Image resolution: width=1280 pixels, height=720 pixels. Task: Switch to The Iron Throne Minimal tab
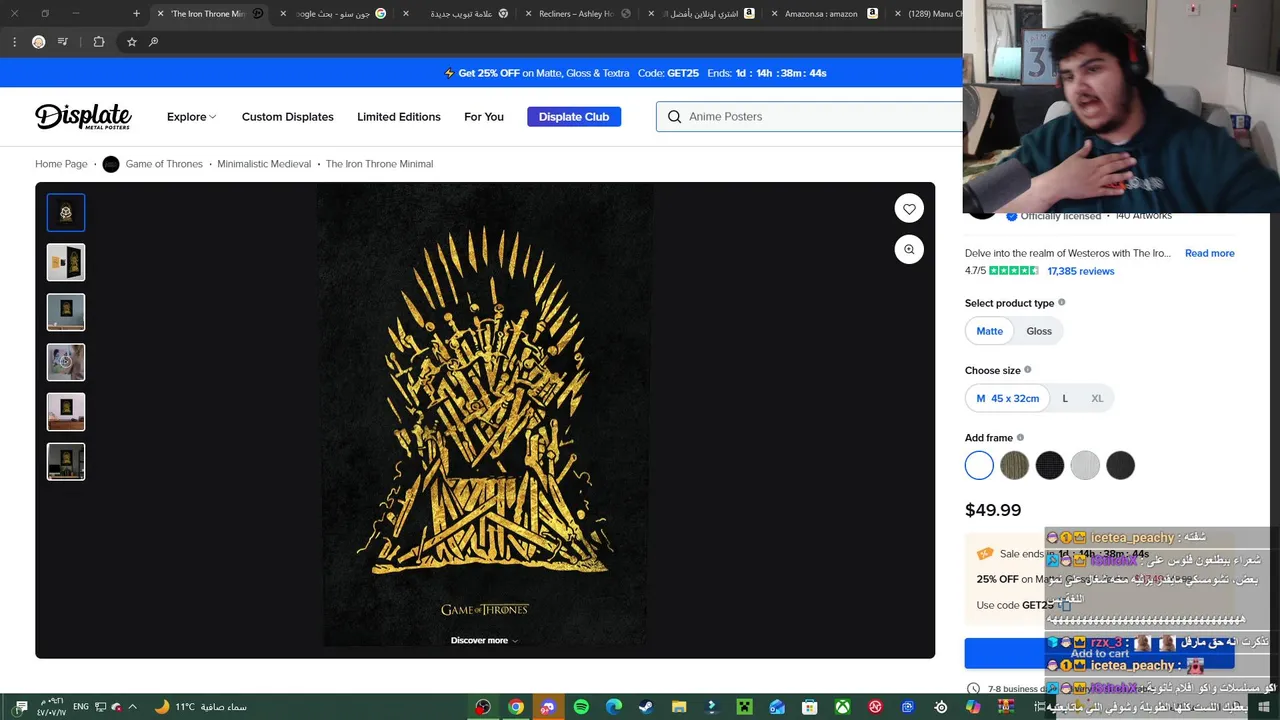(x=208, y=14)
